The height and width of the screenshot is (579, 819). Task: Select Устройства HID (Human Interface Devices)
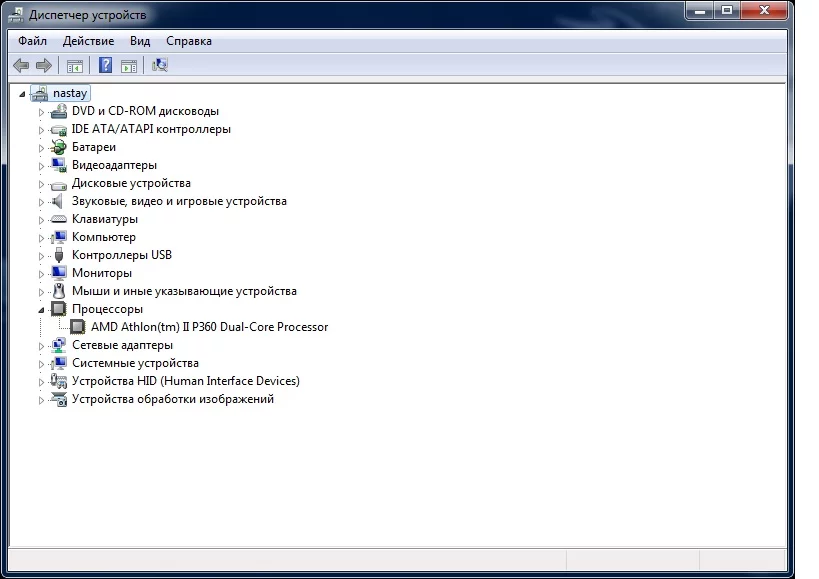point(186,381)
